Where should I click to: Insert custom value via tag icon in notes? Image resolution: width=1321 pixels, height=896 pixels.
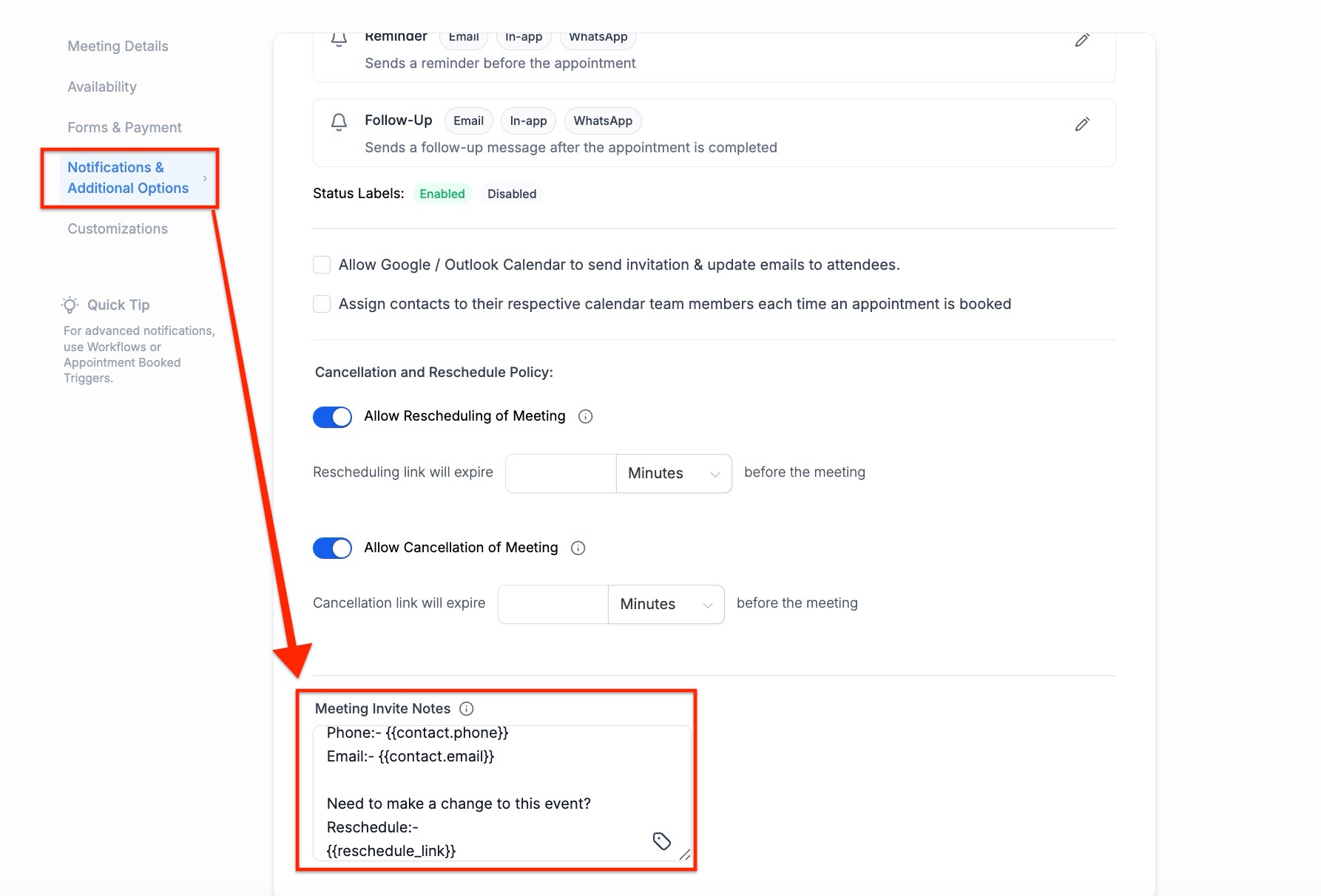point(661,841)
